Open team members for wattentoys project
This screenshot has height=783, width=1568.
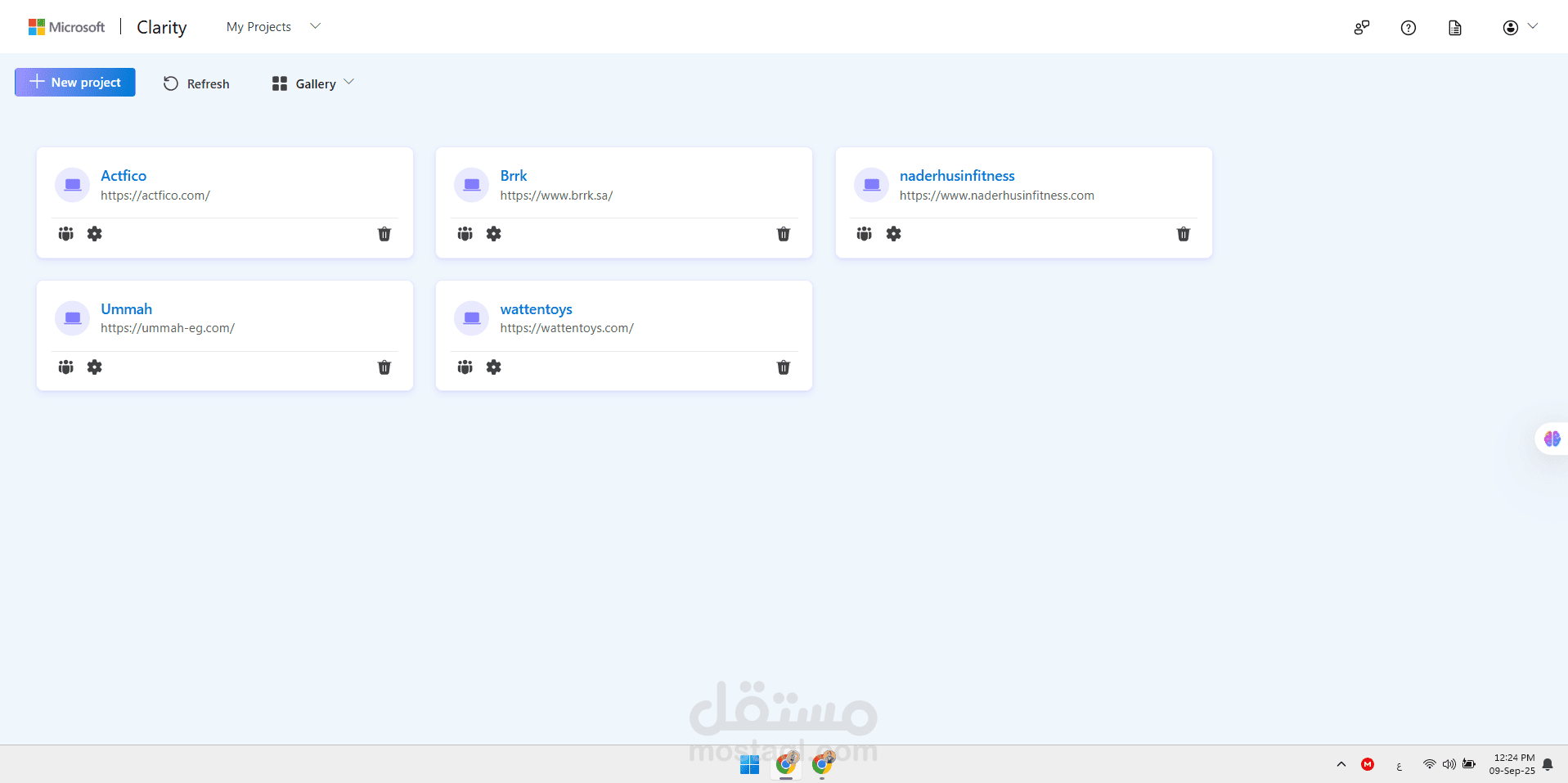click(465, 367)
